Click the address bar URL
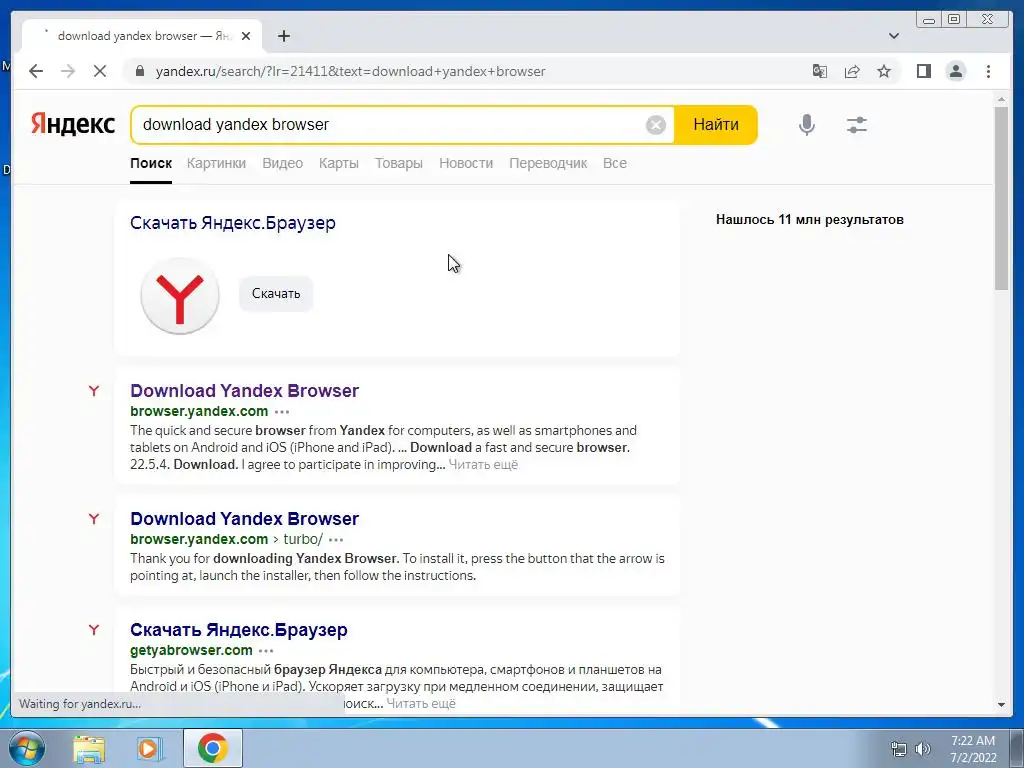This screenshot has height=768, width=1024. pyautogui.click(x=350, y=71)
